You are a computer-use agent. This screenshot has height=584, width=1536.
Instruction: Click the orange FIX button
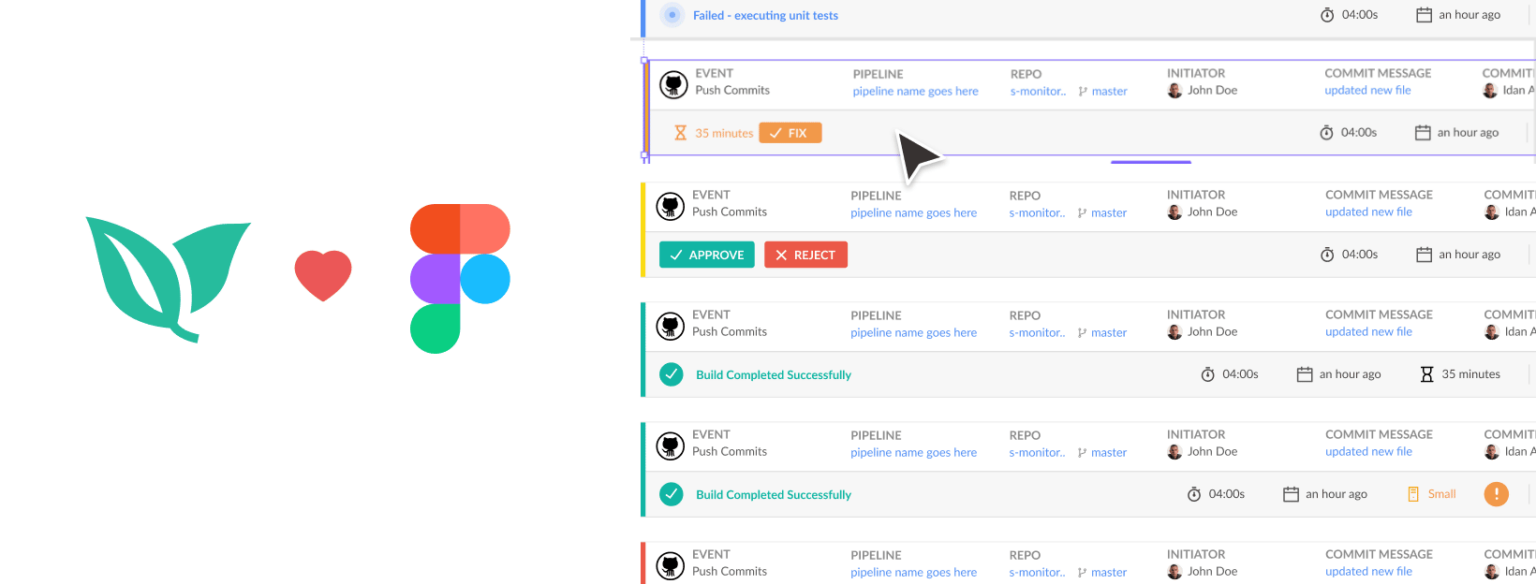[x=790, y=132]
